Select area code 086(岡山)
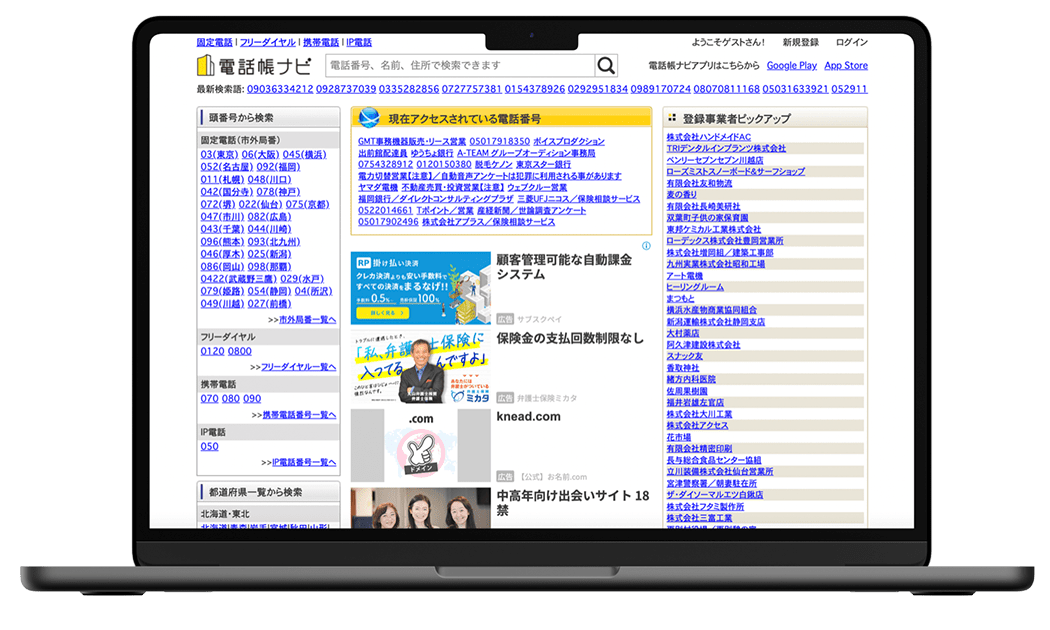 click(223, 266)
